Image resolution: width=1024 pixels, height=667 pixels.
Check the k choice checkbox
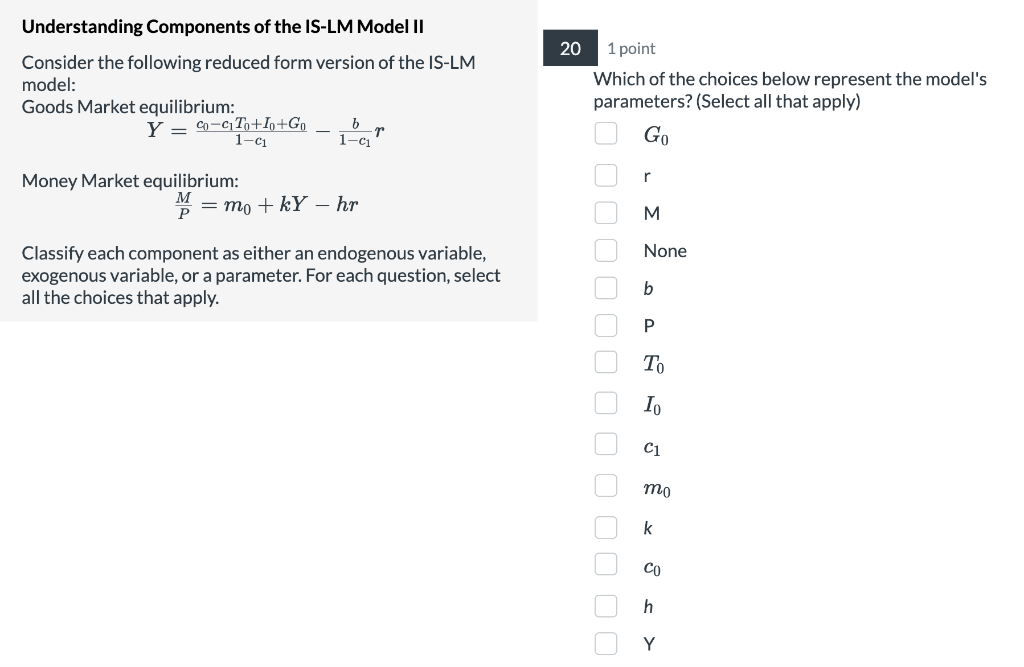(x=606, y=526)
